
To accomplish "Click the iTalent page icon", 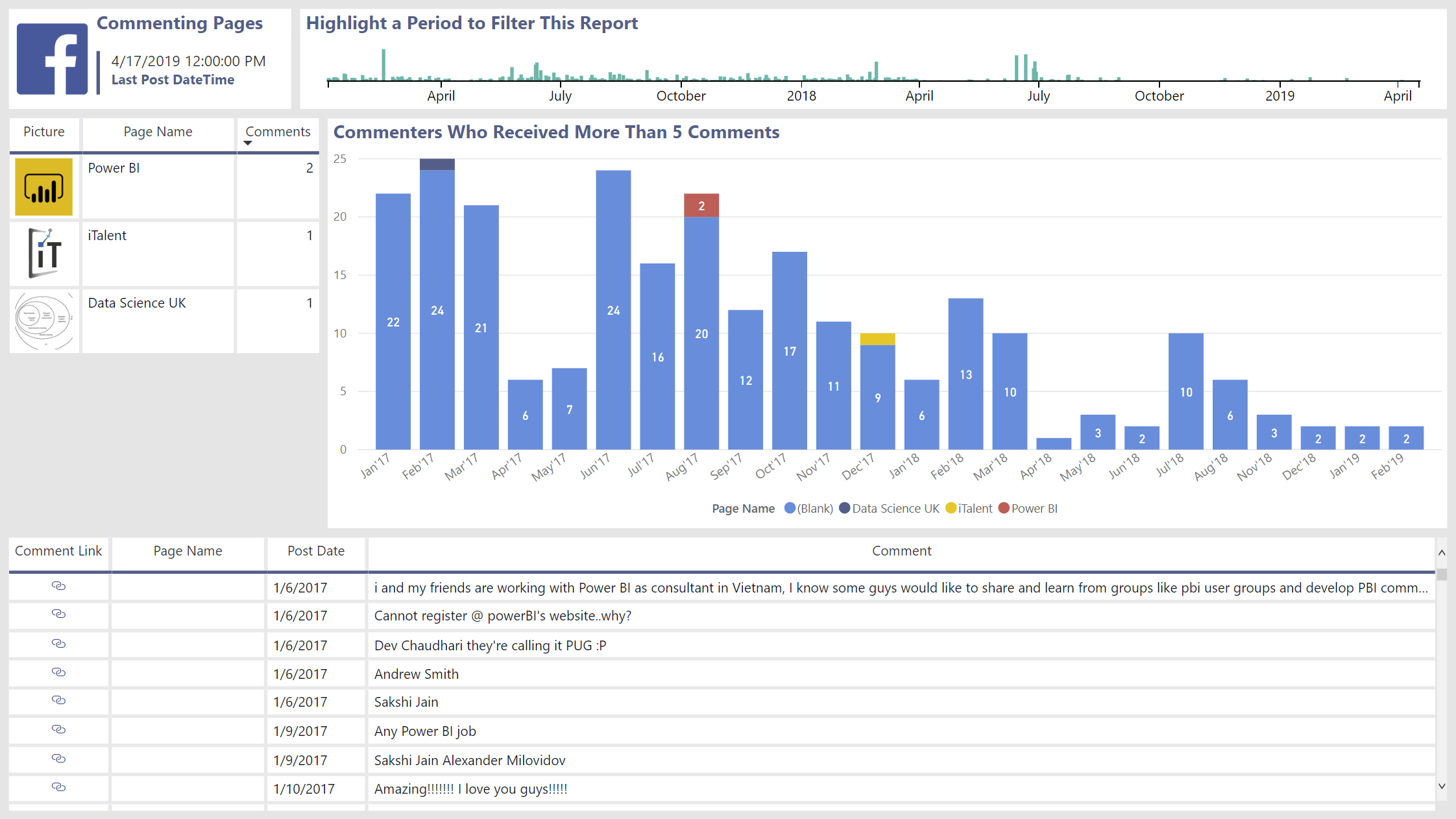I will point(43,254).
